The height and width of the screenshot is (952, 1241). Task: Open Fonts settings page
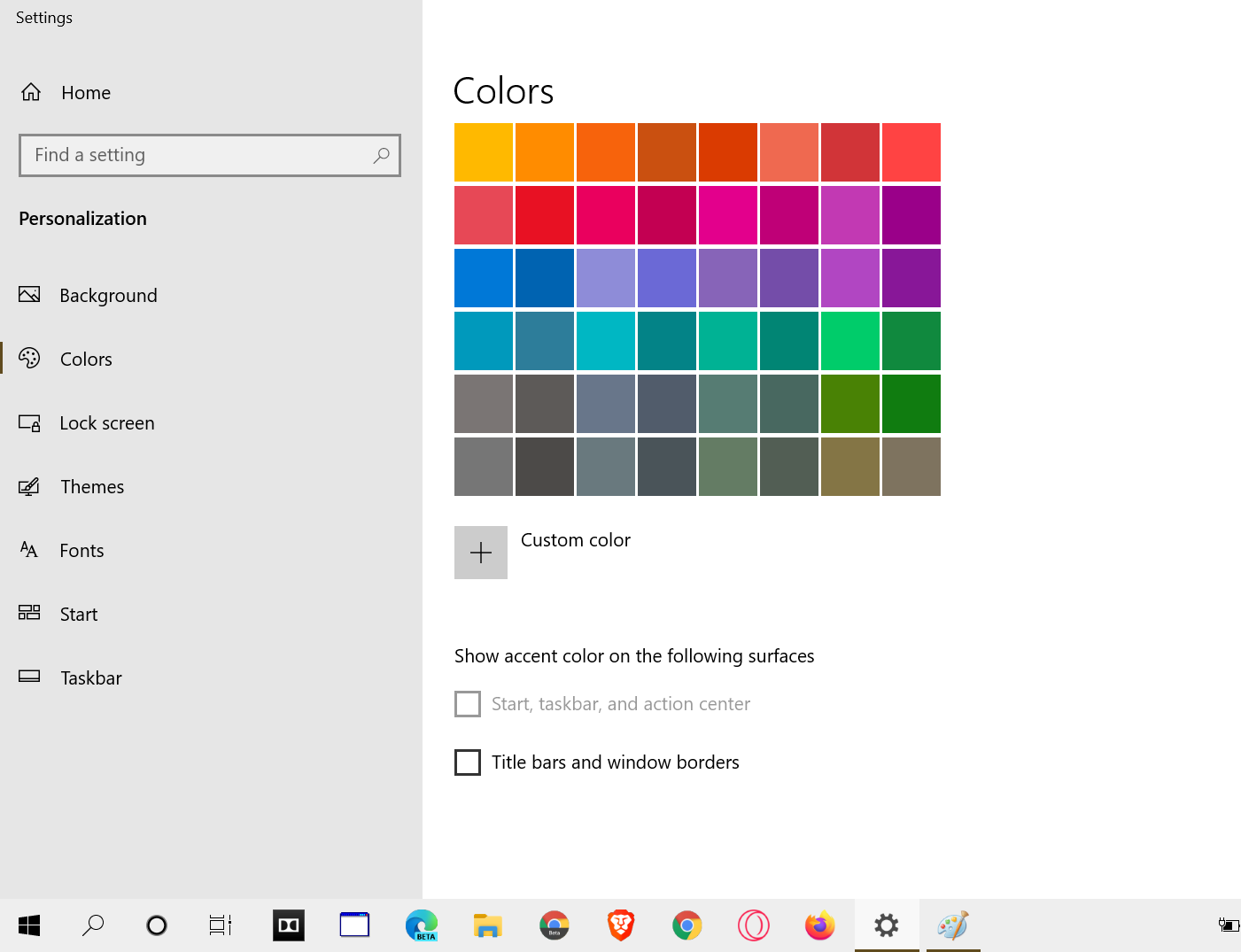pos(81,550)
